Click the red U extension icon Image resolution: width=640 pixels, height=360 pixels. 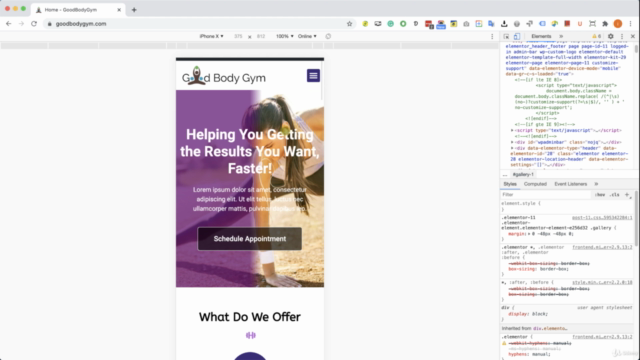[x=580, y=24]
